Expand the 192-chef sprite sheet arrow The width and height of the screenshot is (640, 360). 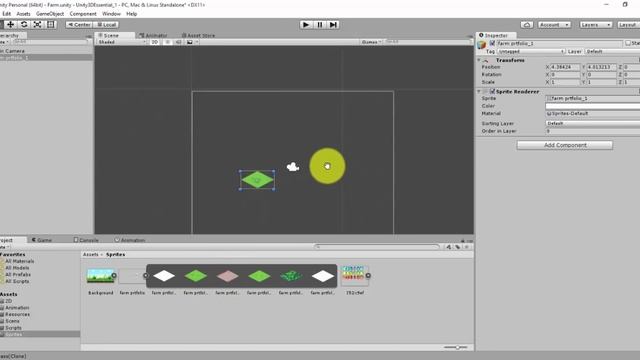pyautogui.click(x=368, y=276)
